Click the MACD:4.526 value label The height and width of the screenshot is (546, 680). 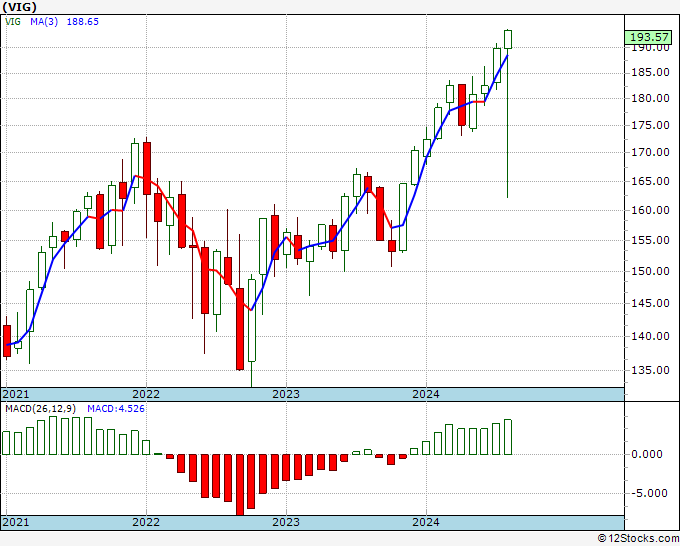pos(116,409)
